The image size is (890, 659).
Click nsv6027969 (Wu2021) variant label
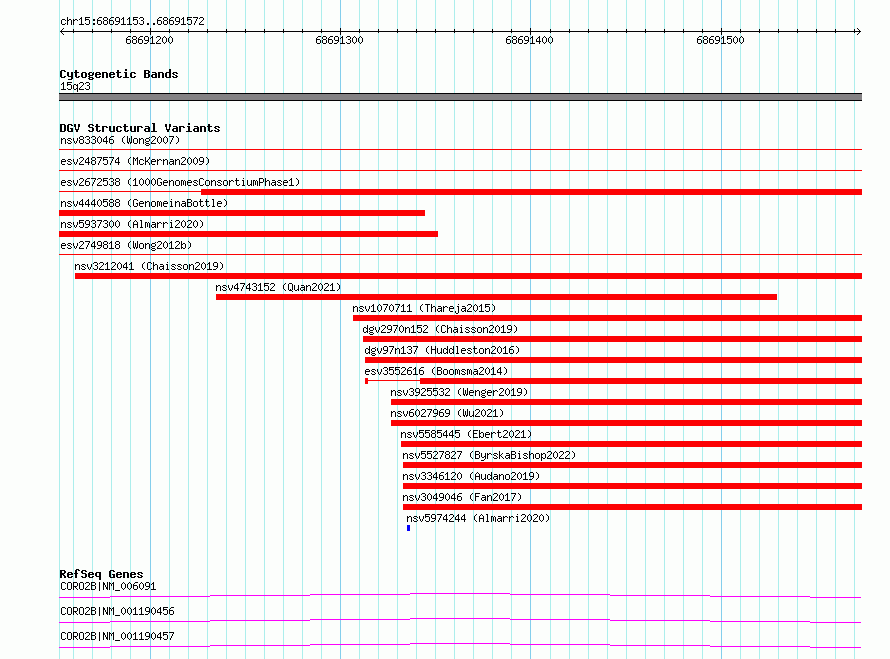point(447,413)
